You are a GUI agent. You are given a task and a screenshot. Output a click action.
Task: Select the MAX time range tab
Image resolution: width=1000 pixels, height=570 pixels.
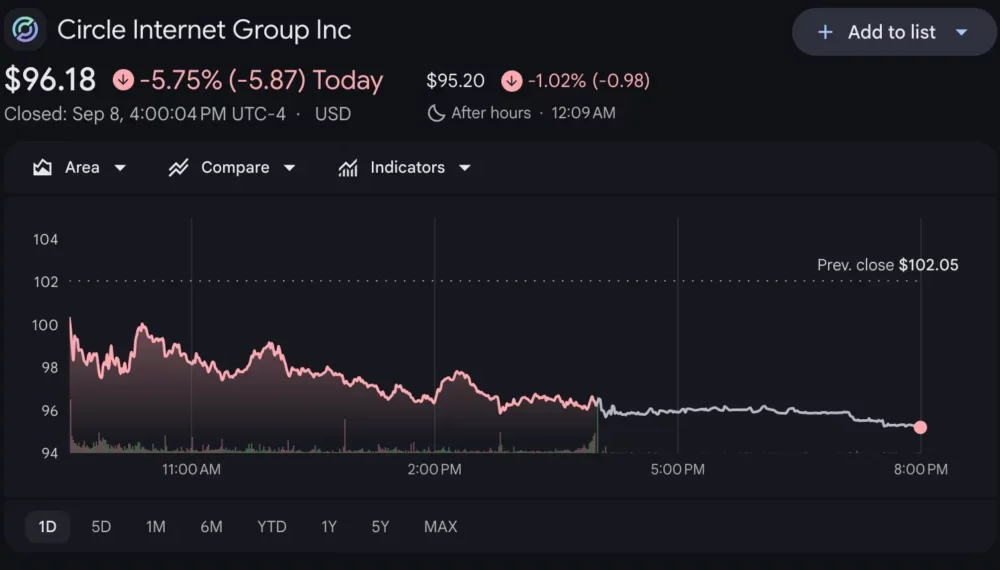tap(441, 527)
